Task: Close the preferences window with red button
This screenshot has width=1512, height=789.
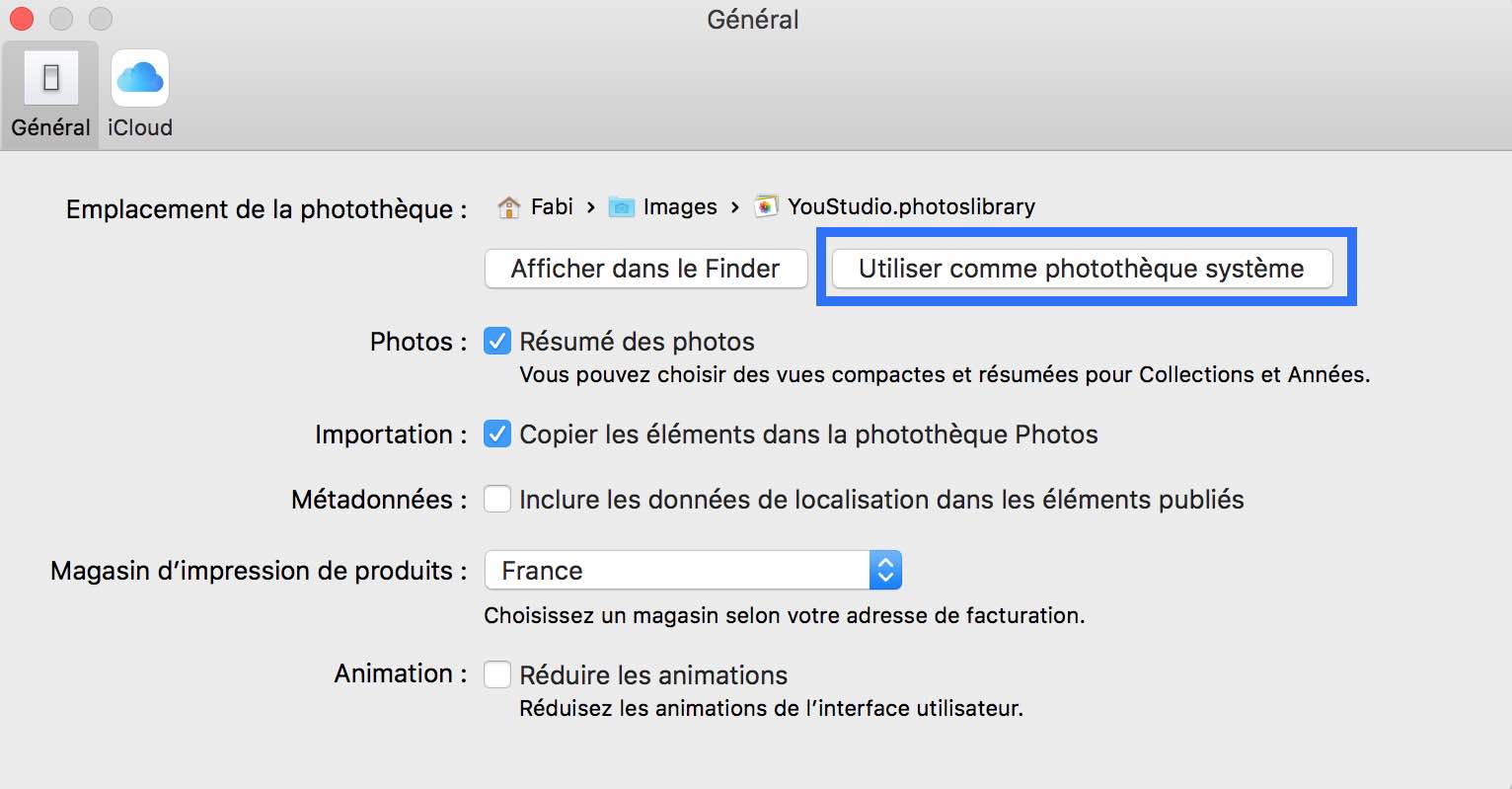Action: pyautogui.click(x=22, y=19)
